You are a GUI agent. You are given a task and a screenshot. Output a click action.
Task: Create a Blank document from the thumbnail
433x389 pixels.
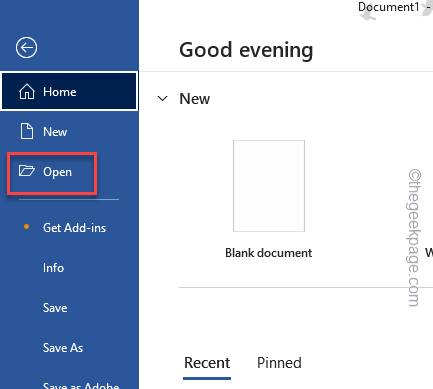click(269, 186)
